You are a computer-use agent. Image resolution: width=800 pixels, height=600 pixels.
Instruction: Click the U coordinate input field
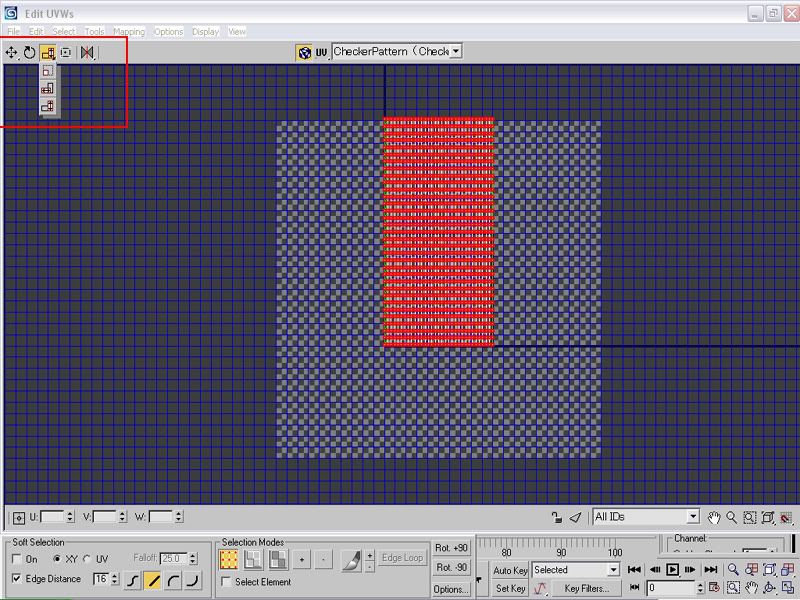53,517
